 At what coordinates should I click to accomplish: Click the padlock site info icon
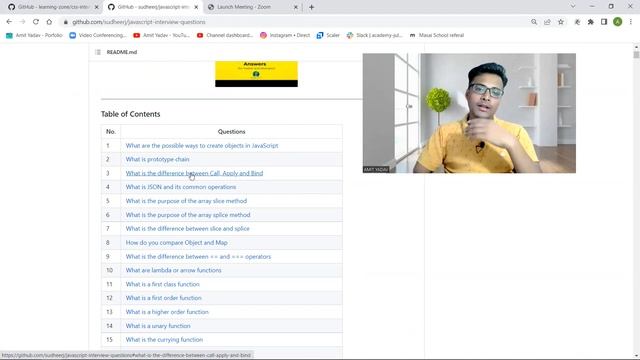[65, 22]
